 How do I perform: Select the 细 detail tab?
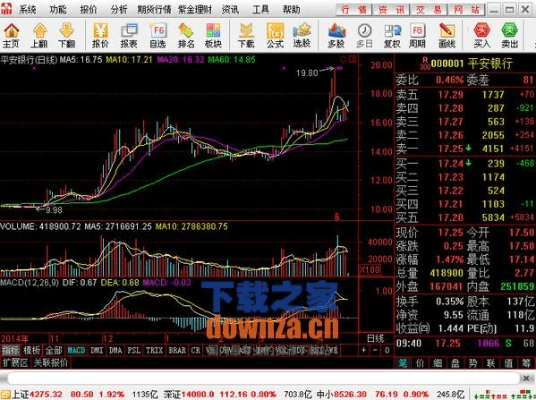438,363
